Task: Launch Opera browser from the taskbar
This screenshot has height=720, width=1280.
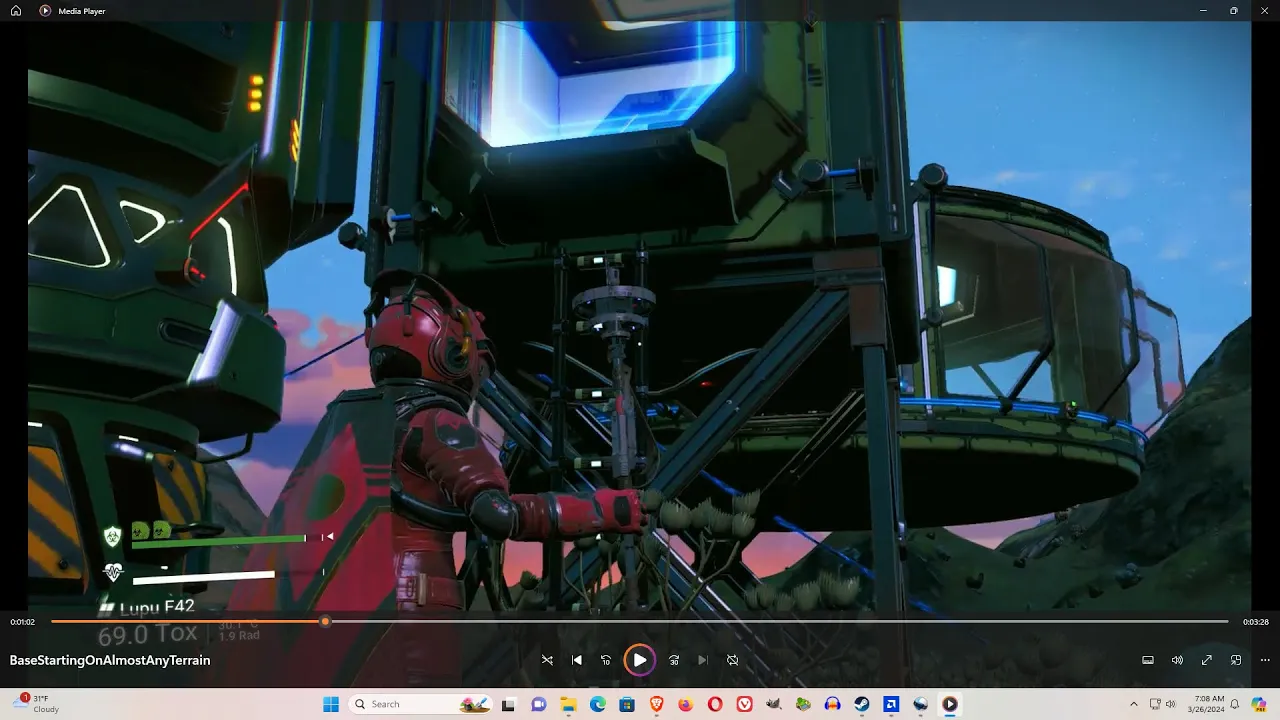Action: [x=715, y=704]
